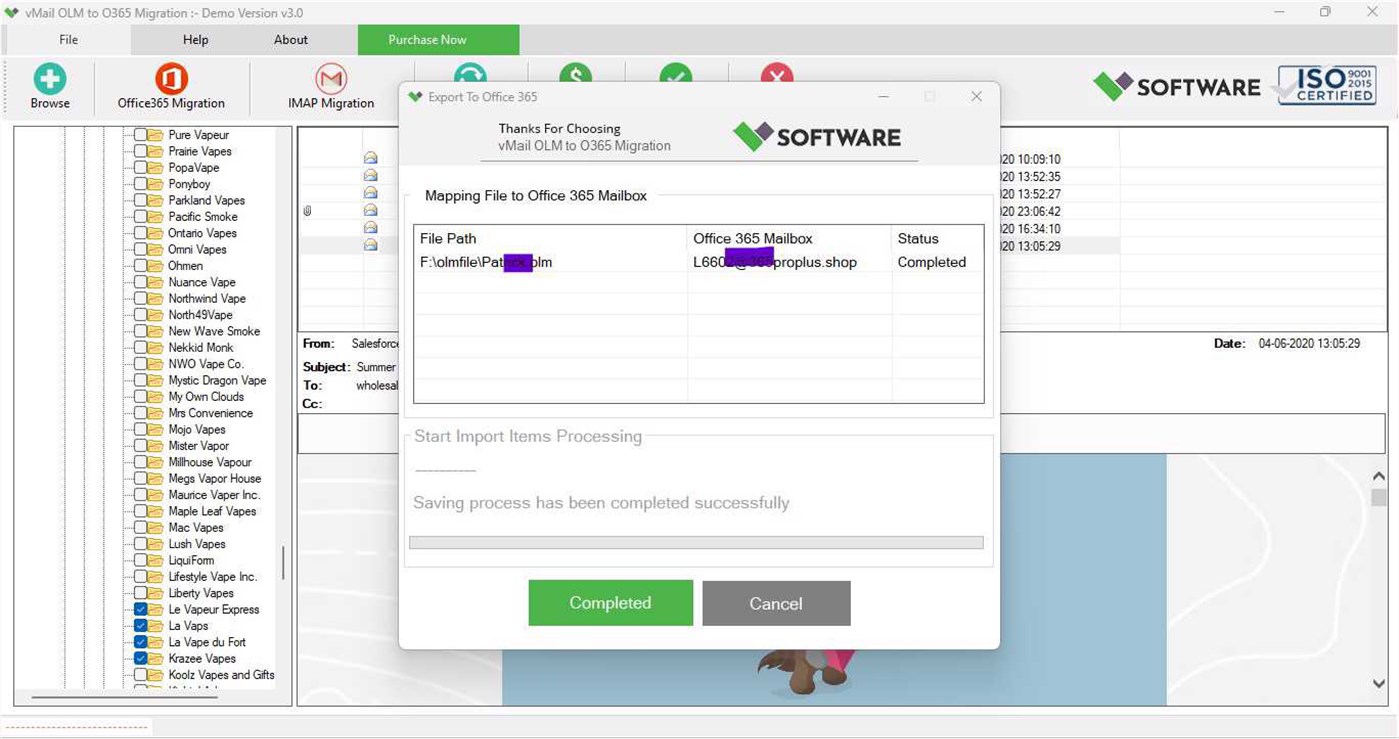The image size is (1399, 739).
Task: Select the Omni Vapes folder
Action: pos(197,250)
